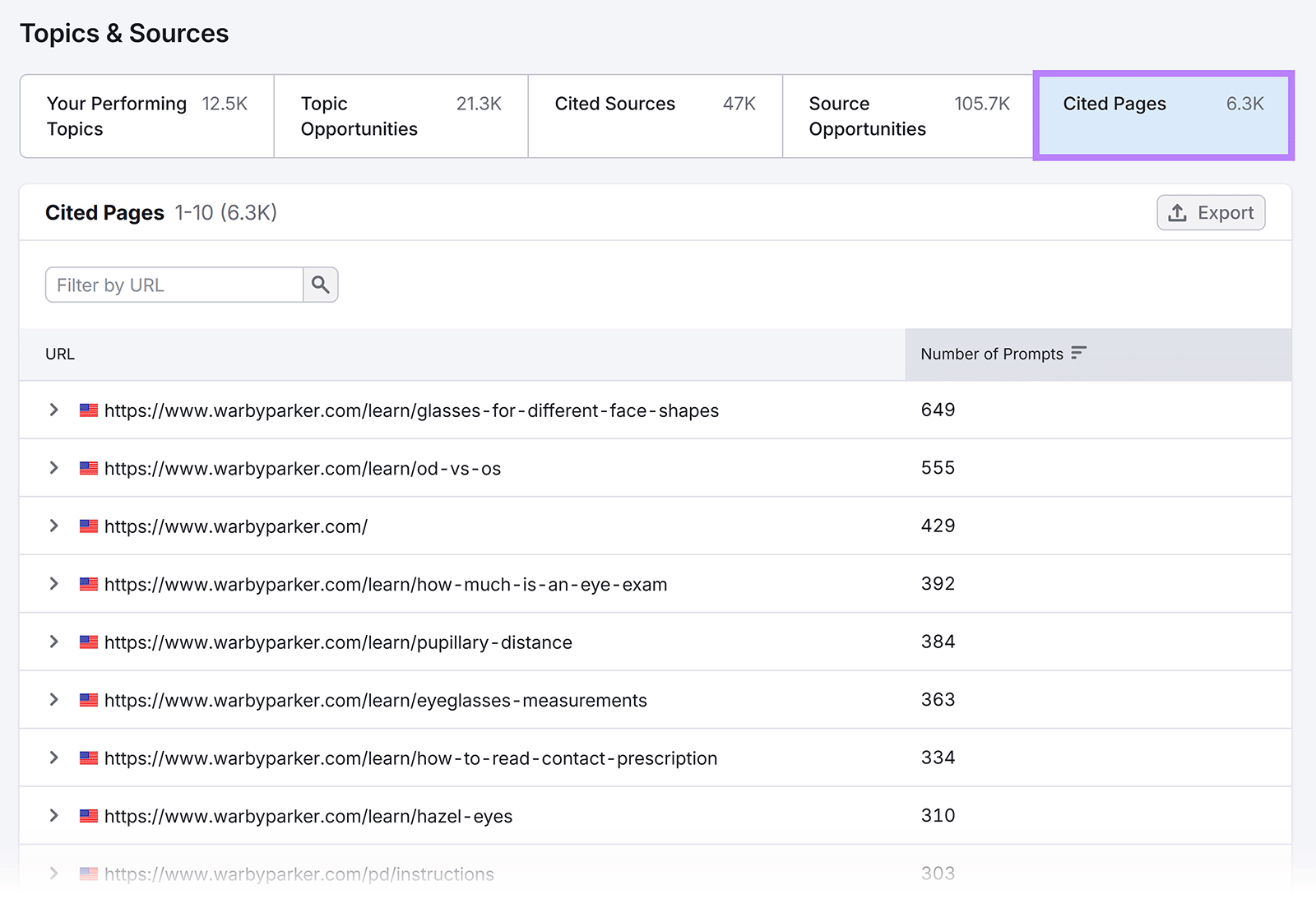Expand the pupillary-distance row

click(x=54, y=642)
